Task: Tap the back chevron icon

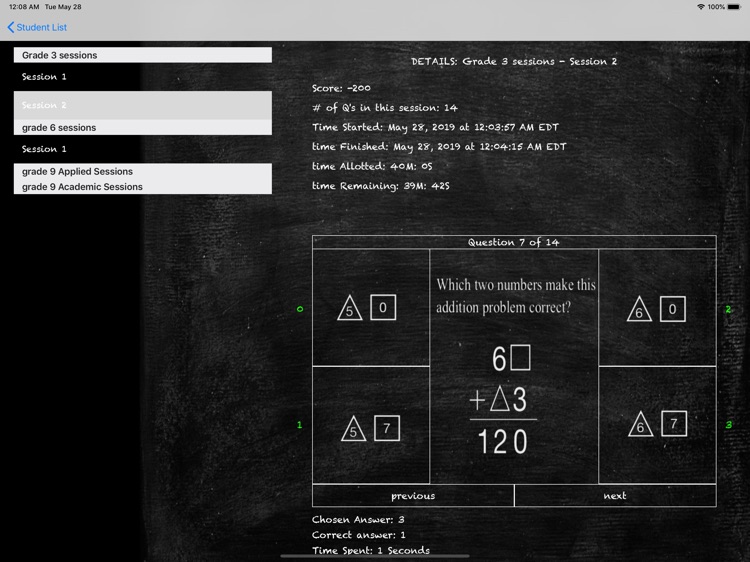Action: pyautogui.click(x=11, y=27)
